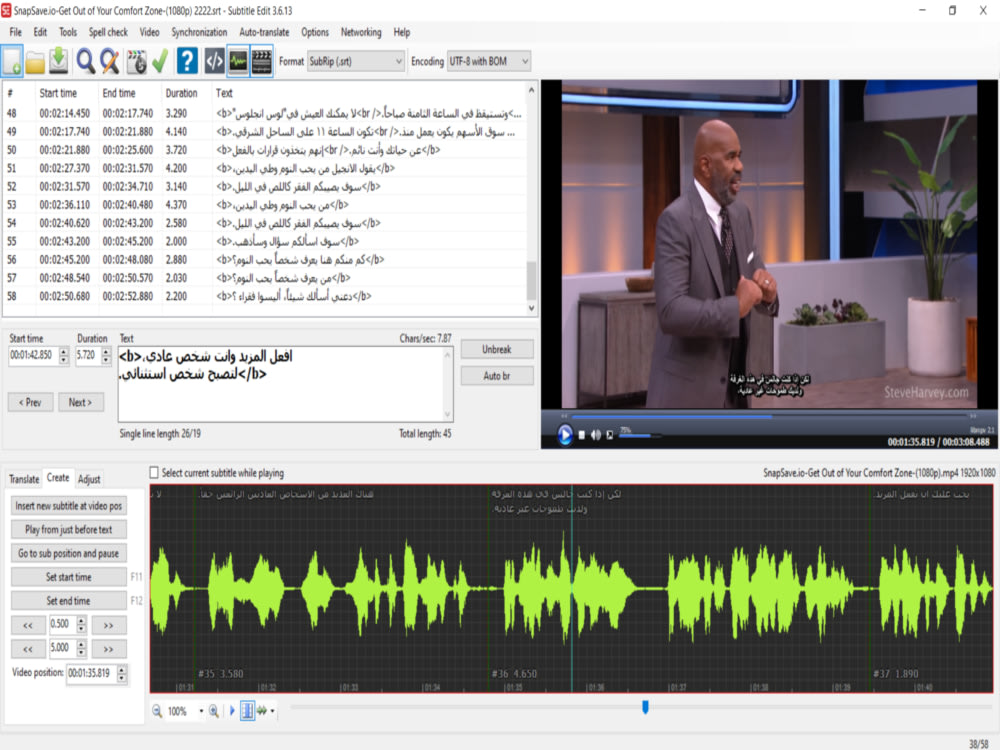Toggle the waveform panel icon
This screenshot has height=750, width=1000.
click(x=238, y=60)
